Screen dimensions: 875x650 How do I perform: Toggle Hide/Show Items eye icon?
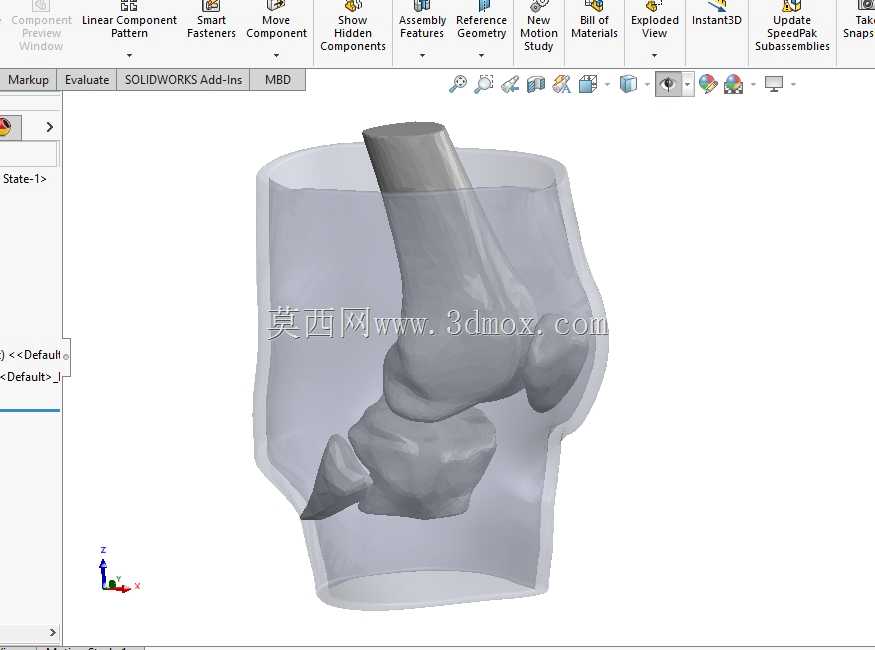(x=668, y=84)
